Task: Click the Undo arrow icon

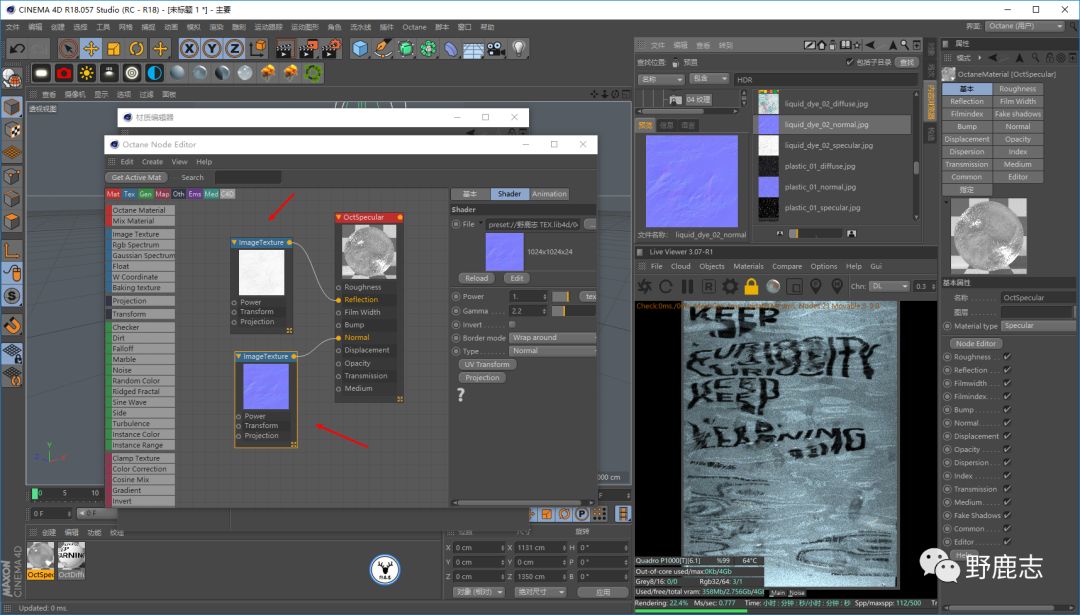Action: pos(17,48)
